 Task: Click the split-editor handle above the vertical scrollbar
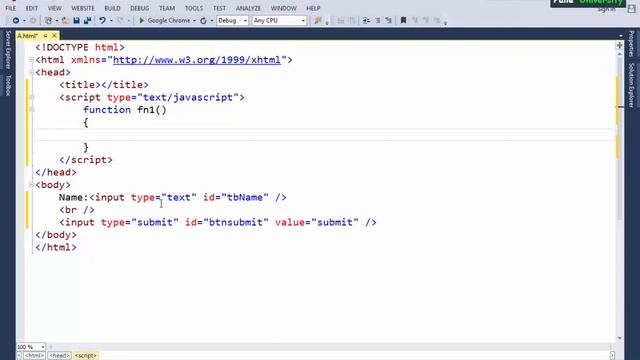620,45
